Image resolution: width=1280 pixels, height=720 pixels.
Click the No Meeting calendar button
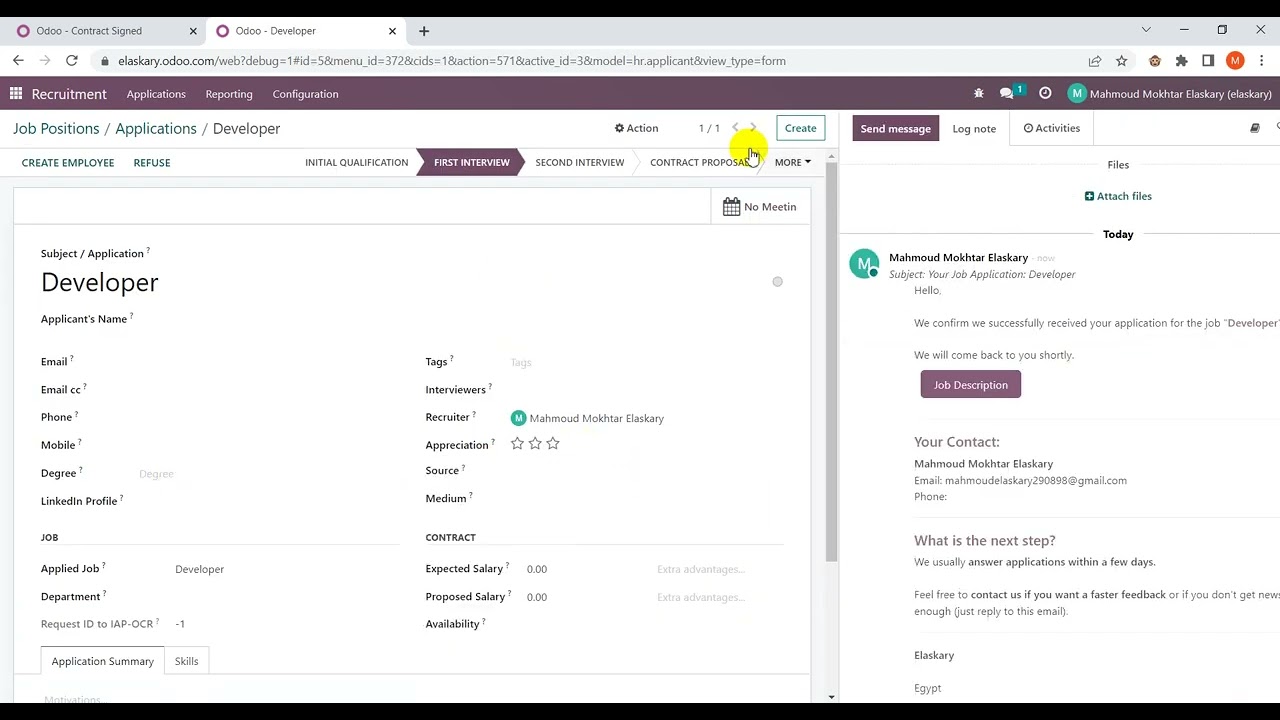[760, 207]
